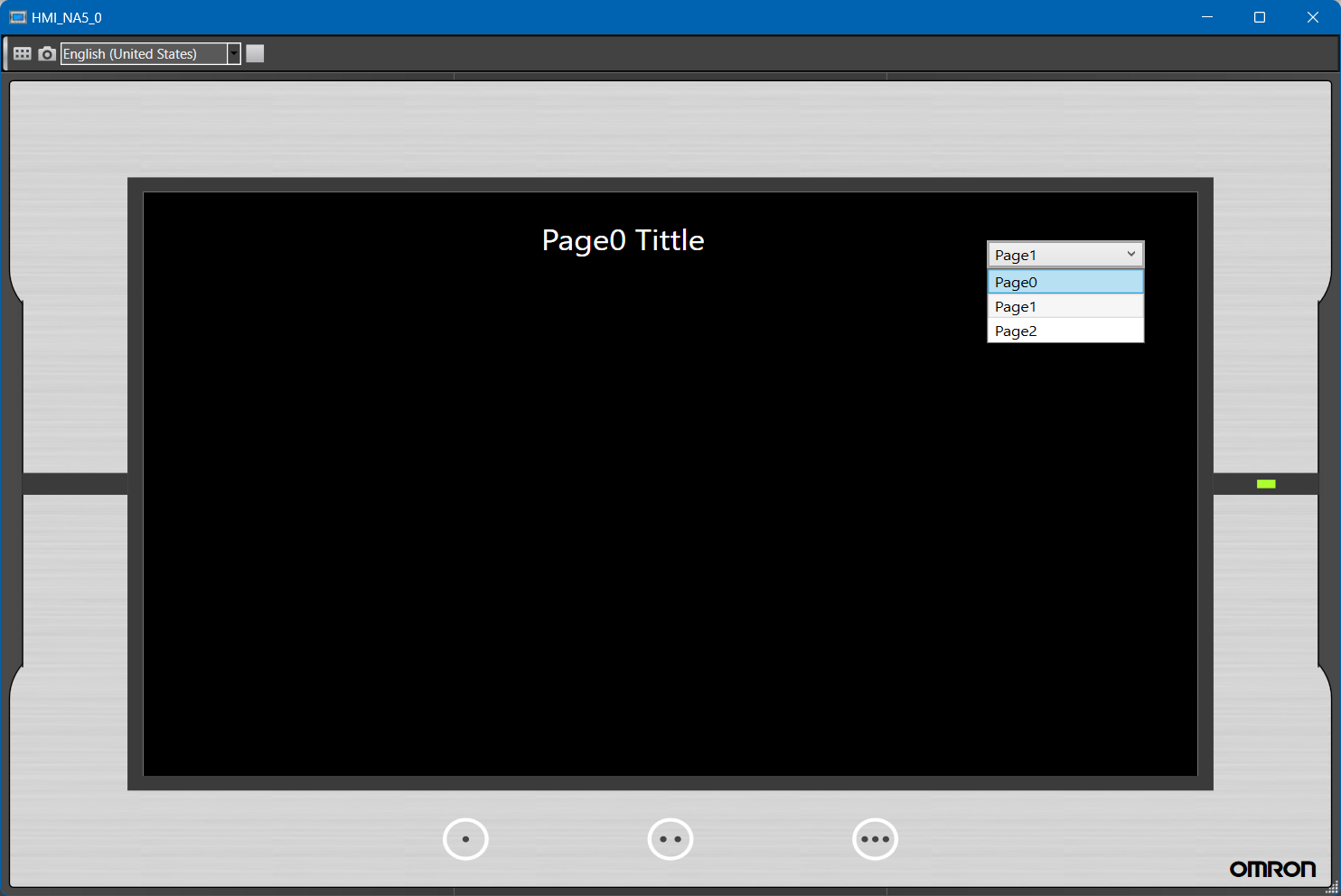Close the HMI_NA5_0 simulator window
Screen dimensions: 1341x896
1313,17
